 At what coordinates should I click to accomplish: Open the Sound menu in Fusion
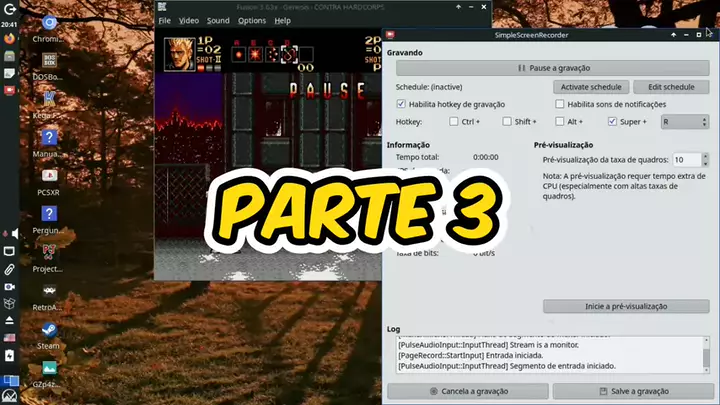coord(218,21)
